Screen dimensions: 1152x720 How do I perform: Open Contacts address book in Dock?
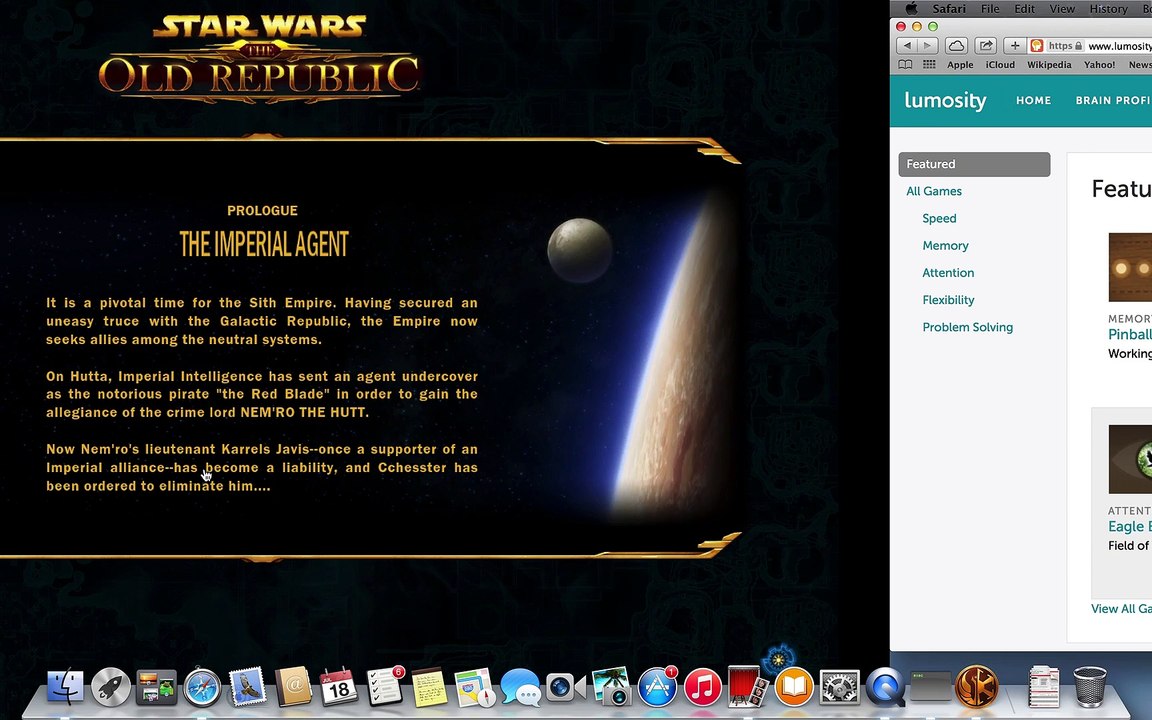click(293, 687)
